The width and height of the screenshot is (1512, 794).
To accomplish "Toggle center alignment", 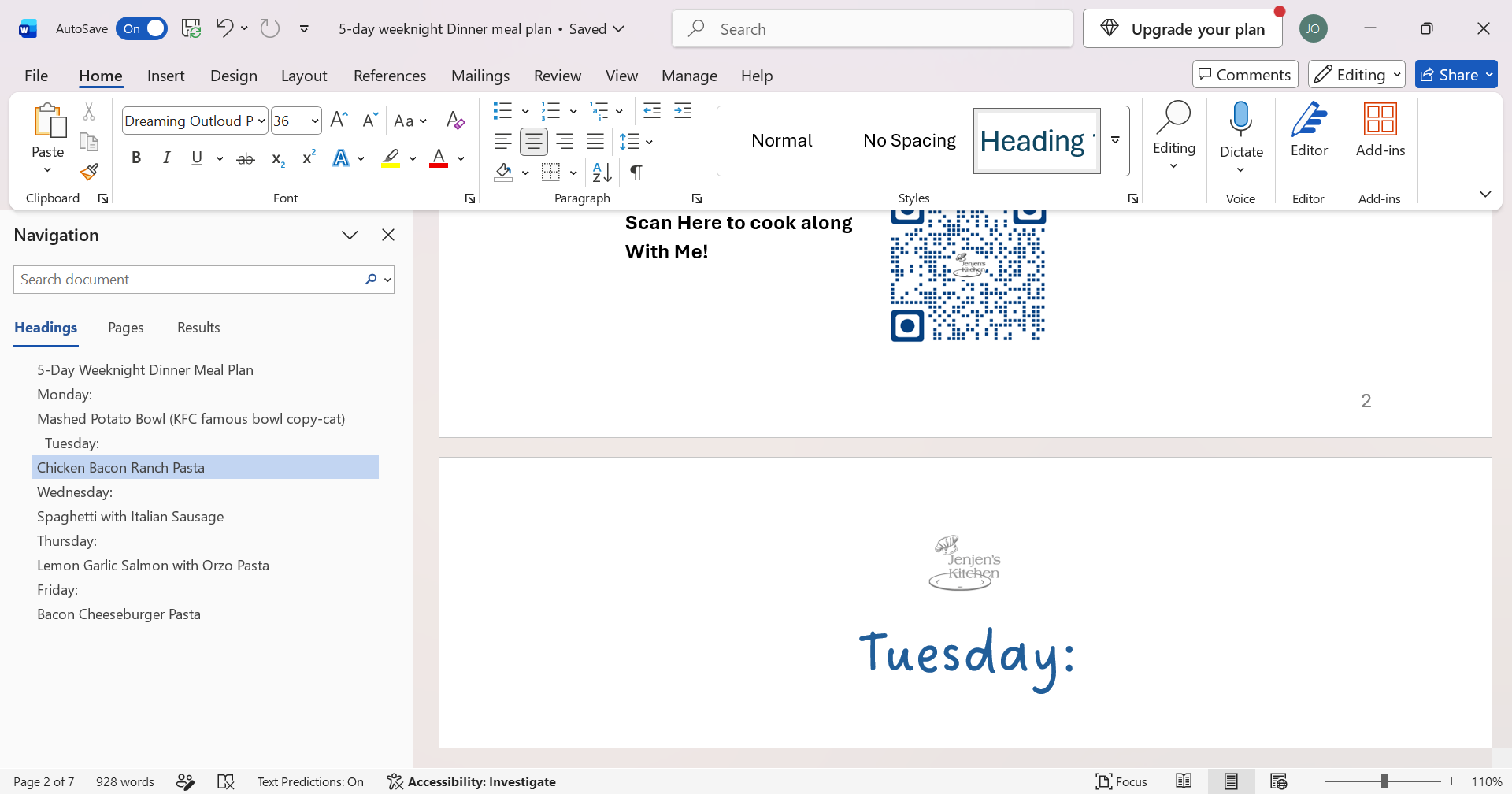I will (x=534, y=142).
